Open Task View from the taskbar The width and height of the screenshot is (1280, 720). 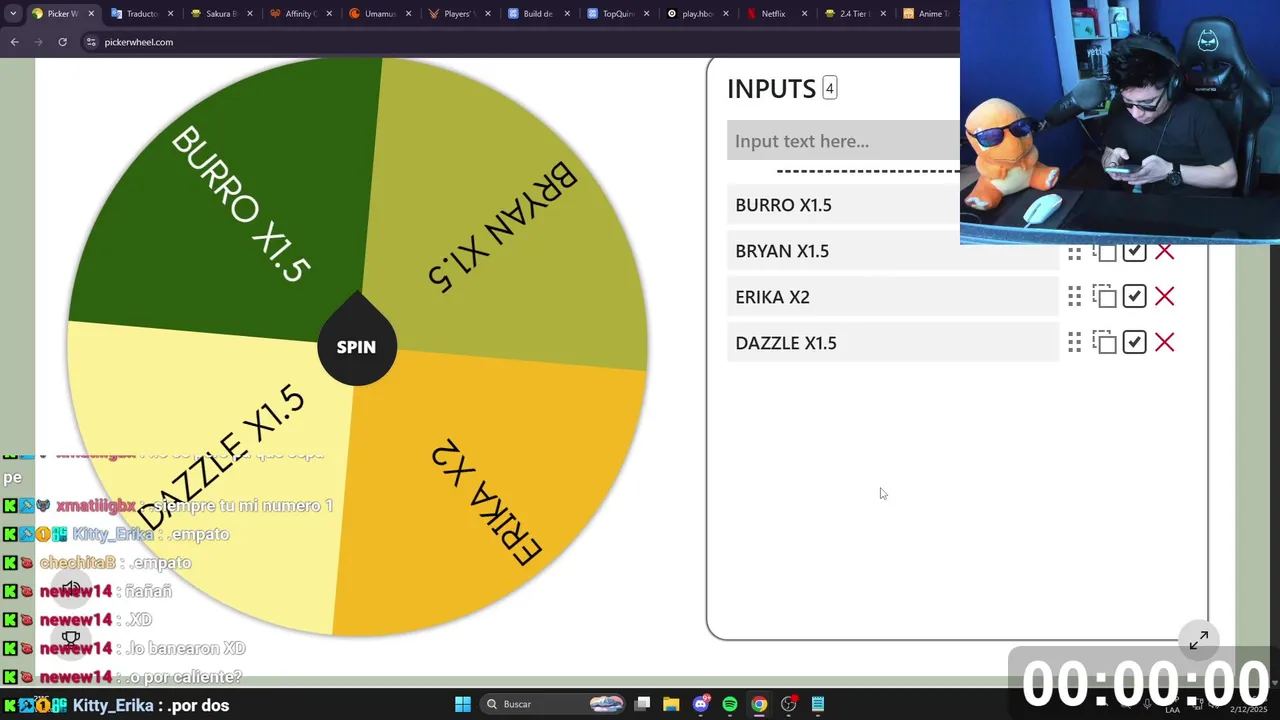click(643, 704)
